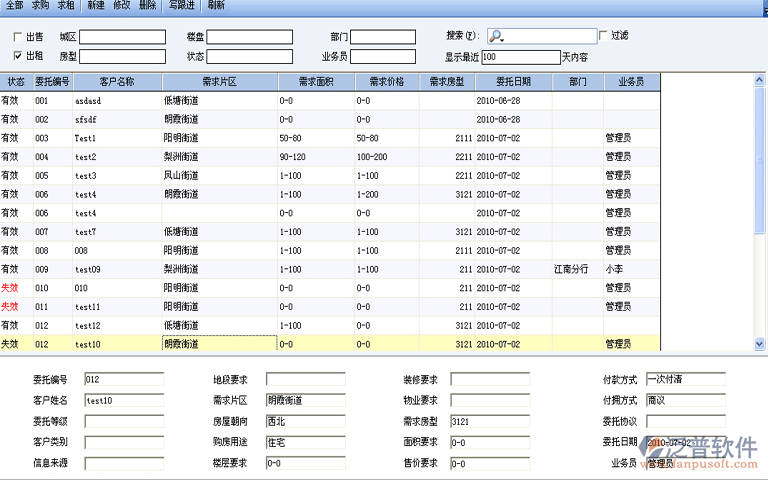Show all records with 全部 button
Image resolution: width=768 pixels, height=480 pixels.
tap(14, 6)
